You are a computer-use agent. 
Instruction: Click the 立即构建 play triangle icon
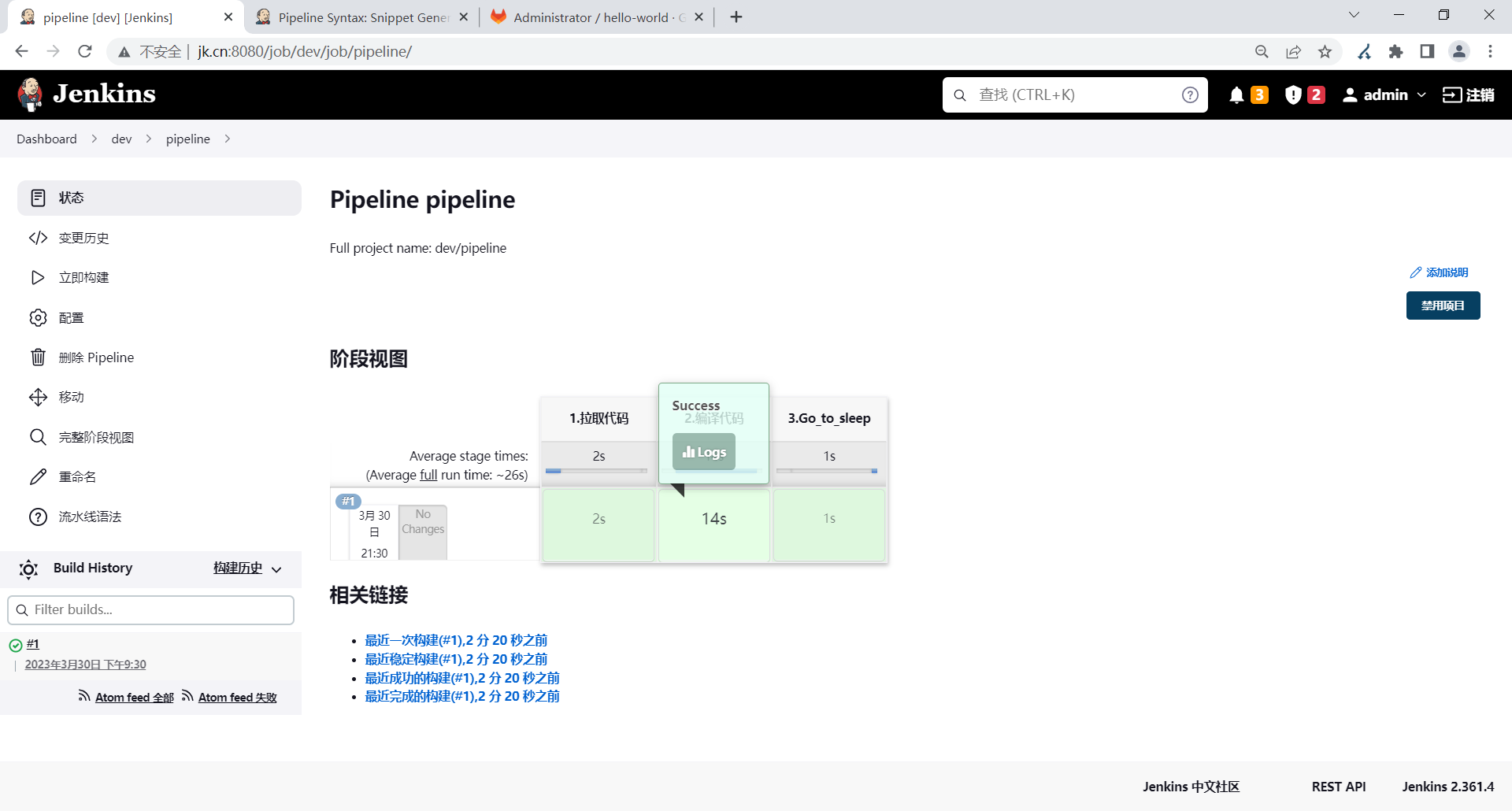click(38, 277)
